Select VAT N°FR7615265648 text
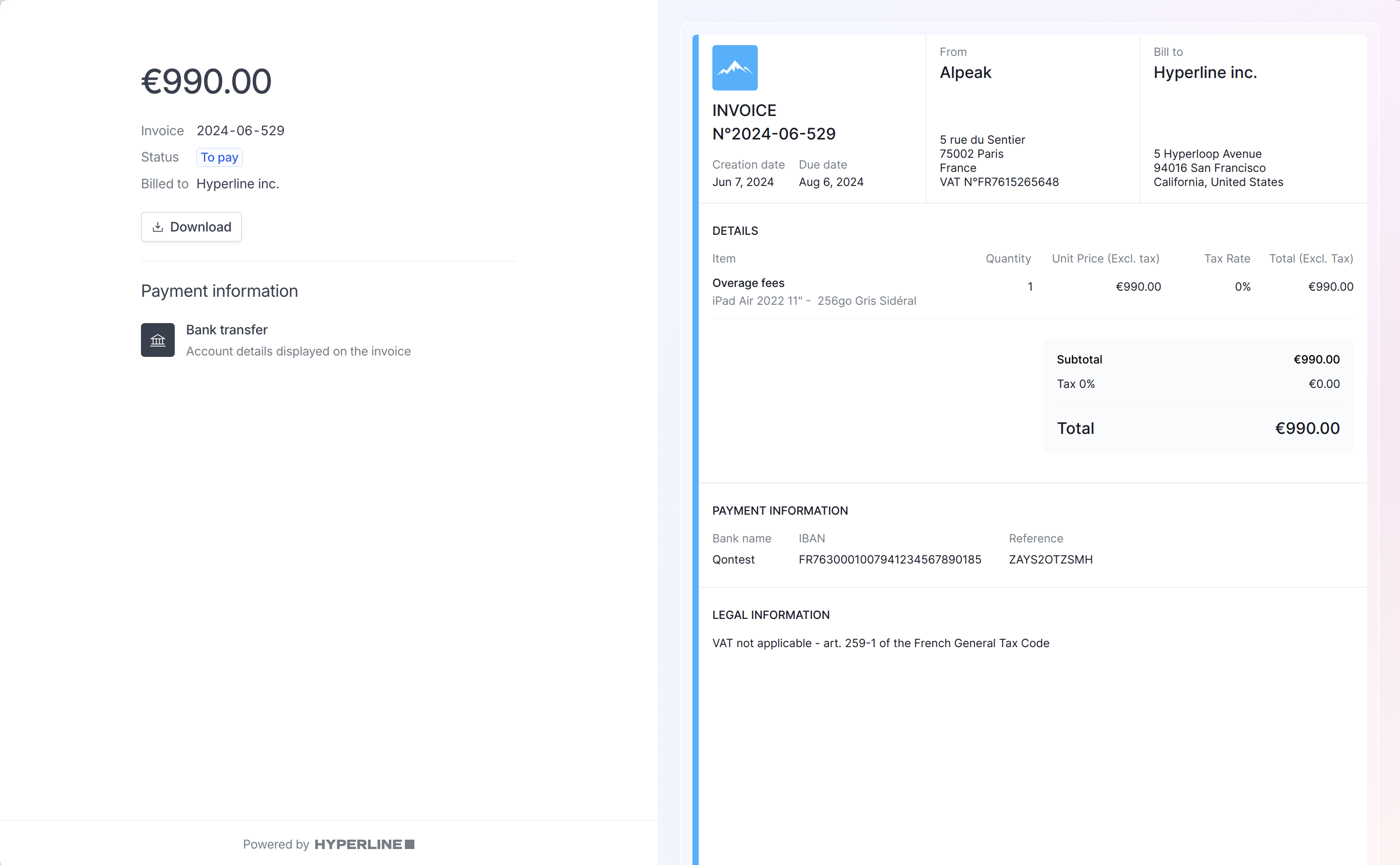This screenshot has height=865, width=1400. tap(999, 182)
